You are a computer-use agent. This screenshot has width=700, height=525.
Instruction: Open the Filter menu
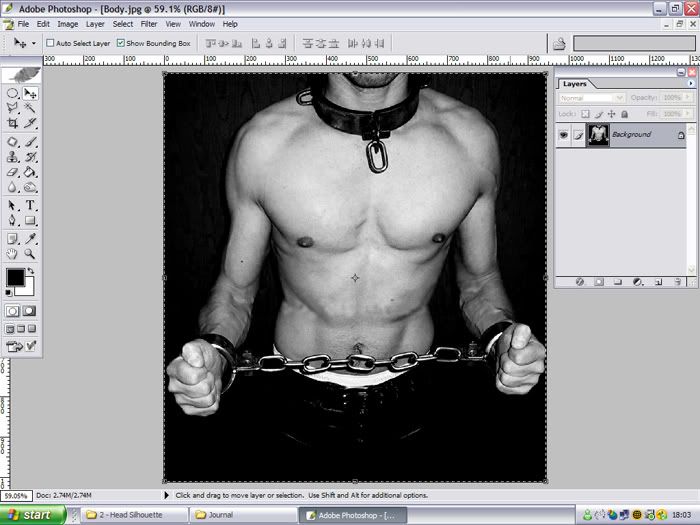click(149, 24)
